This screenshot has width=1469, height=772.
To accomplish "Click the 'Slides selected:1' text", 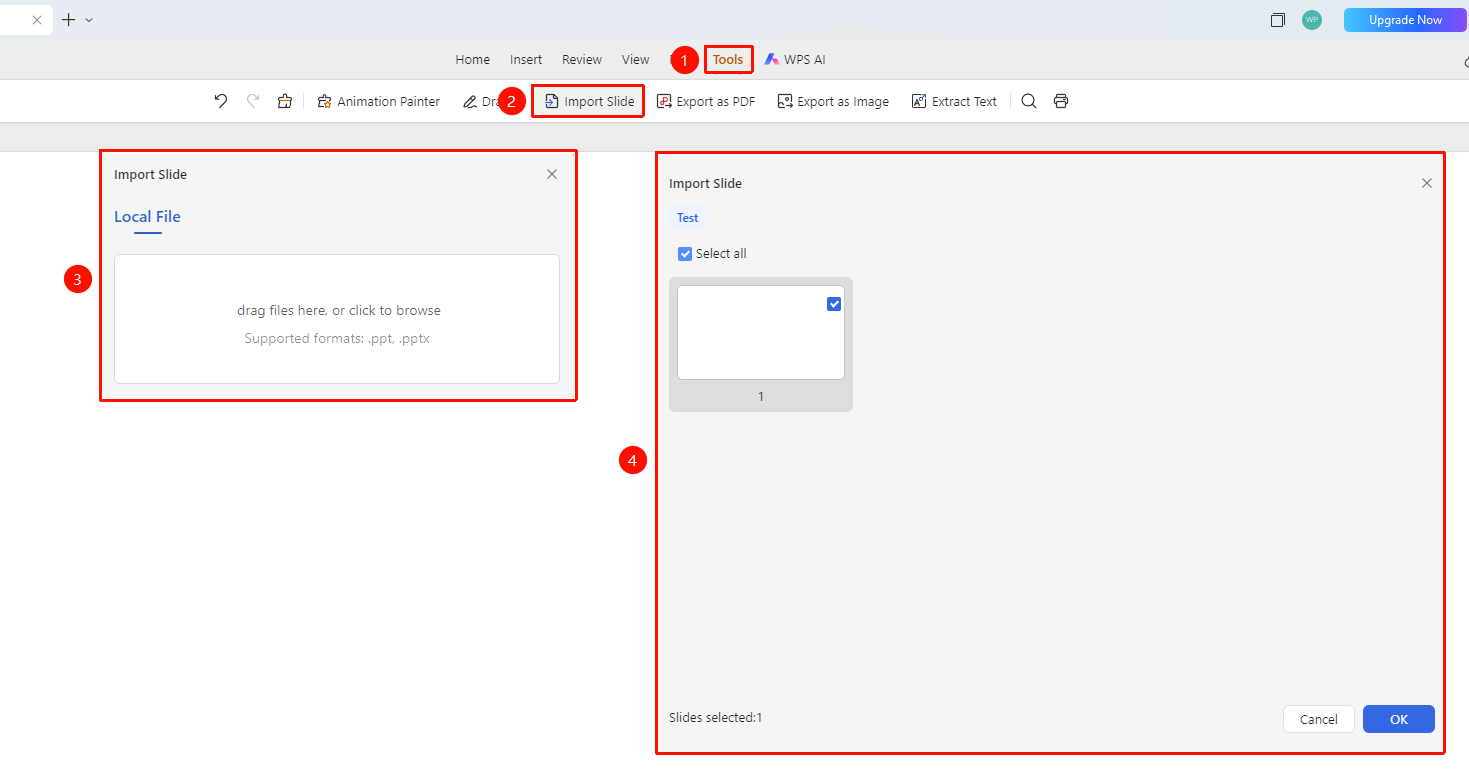I will [715, 718].
